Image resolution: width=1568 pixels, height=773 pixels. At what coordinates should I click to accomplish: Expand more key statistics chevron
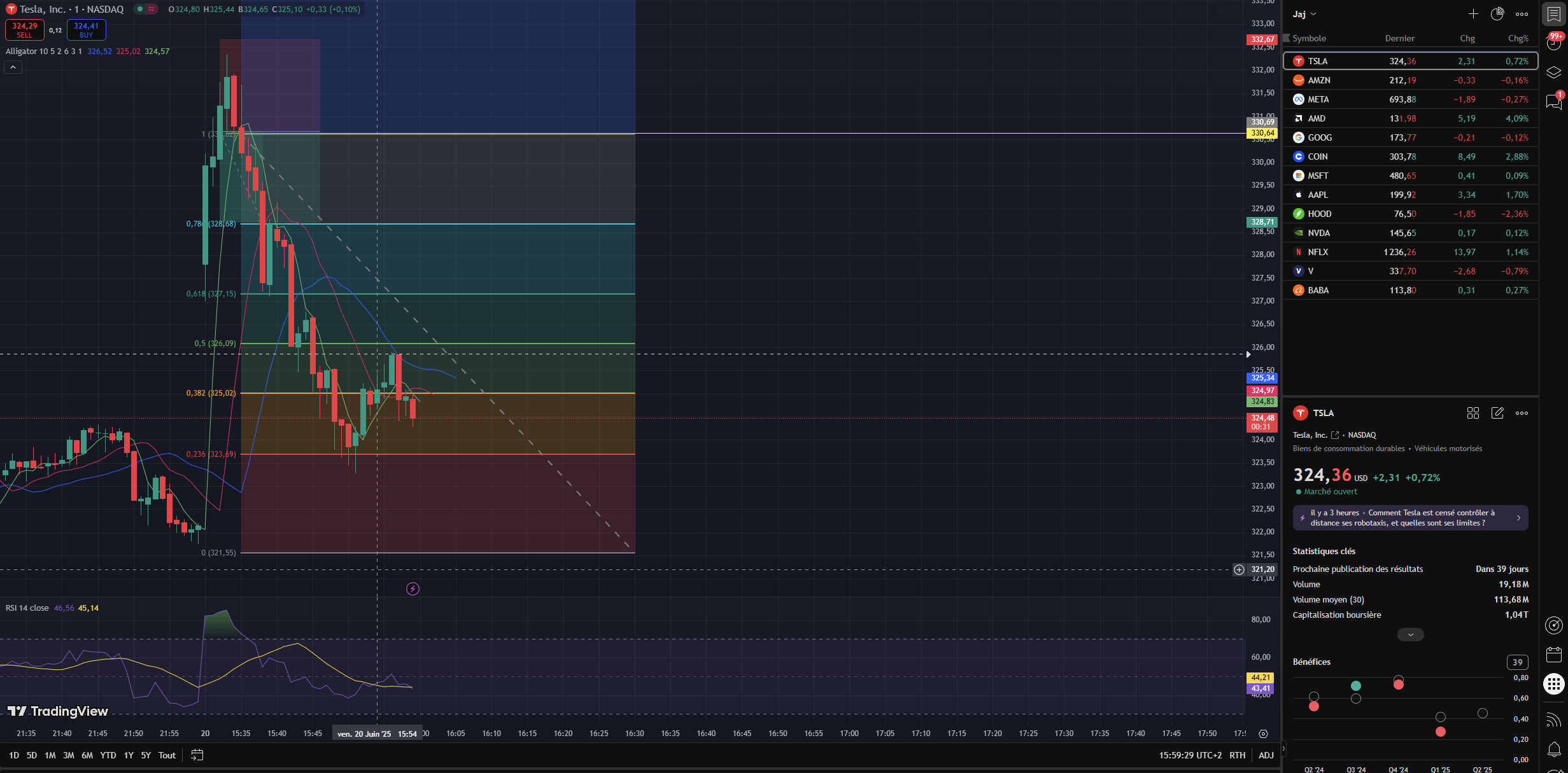coord(1410,634)
